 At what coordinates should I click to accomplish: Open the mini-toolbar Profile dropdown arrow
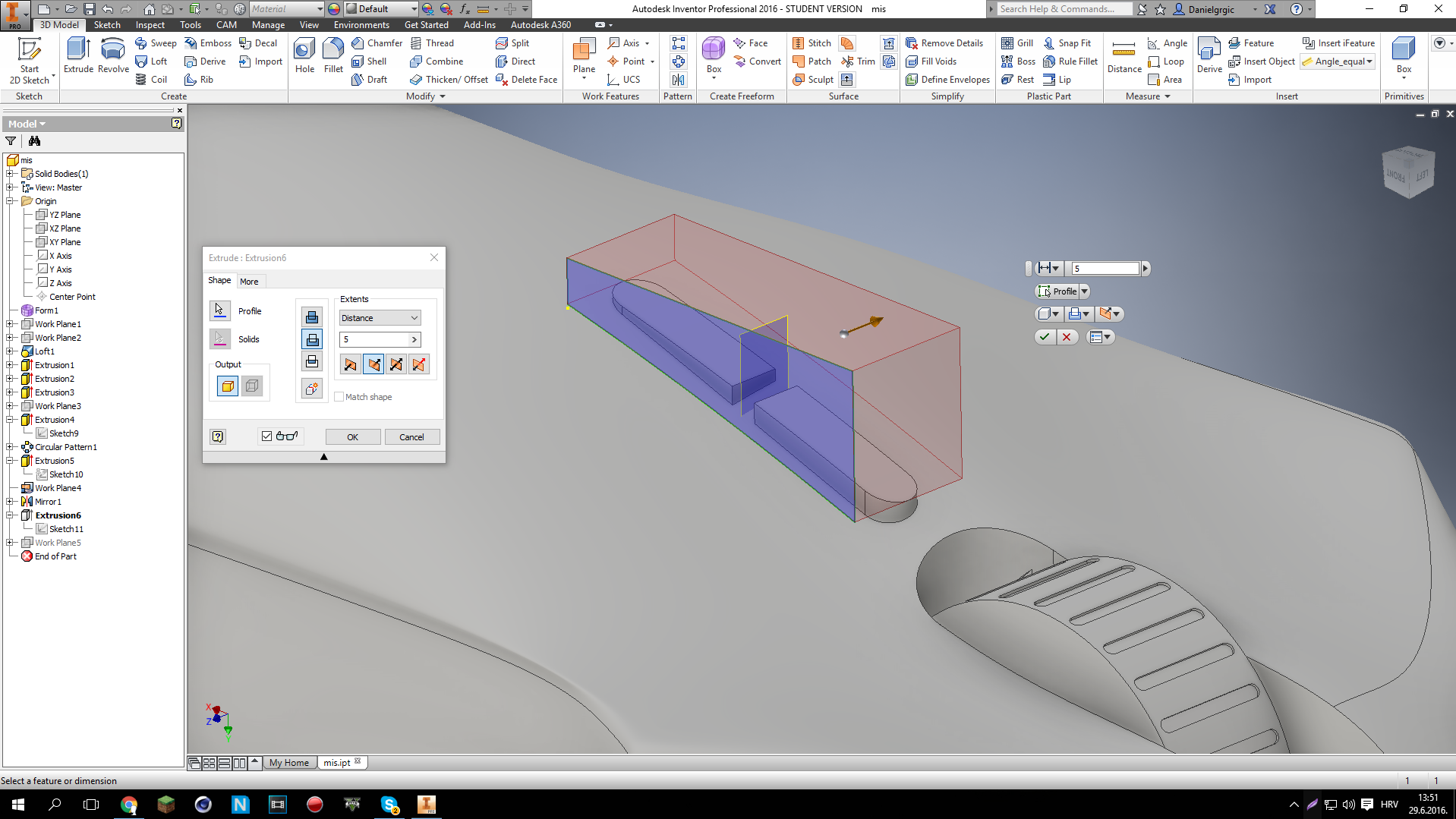tap(1084, 291)
